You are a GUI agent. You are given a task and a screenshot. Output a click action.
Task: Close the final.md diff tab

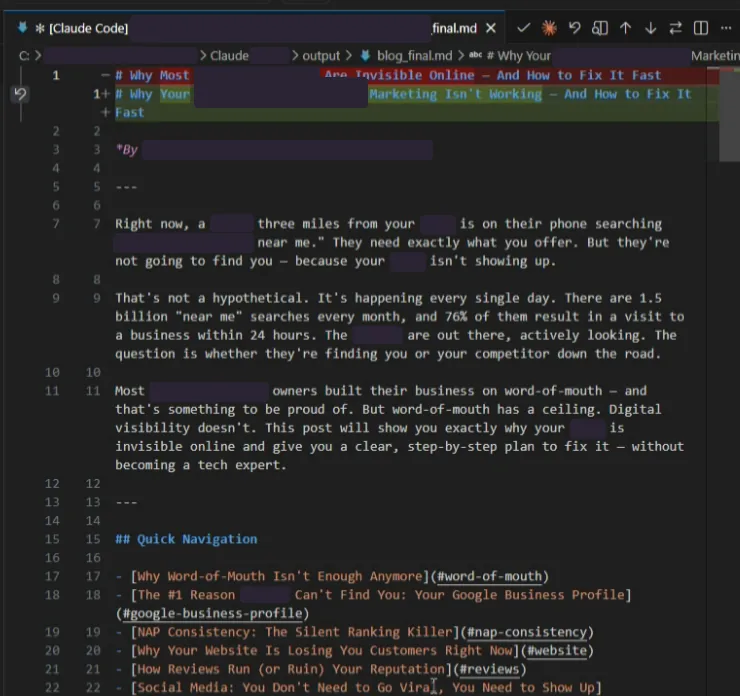[x=491, y=28]
